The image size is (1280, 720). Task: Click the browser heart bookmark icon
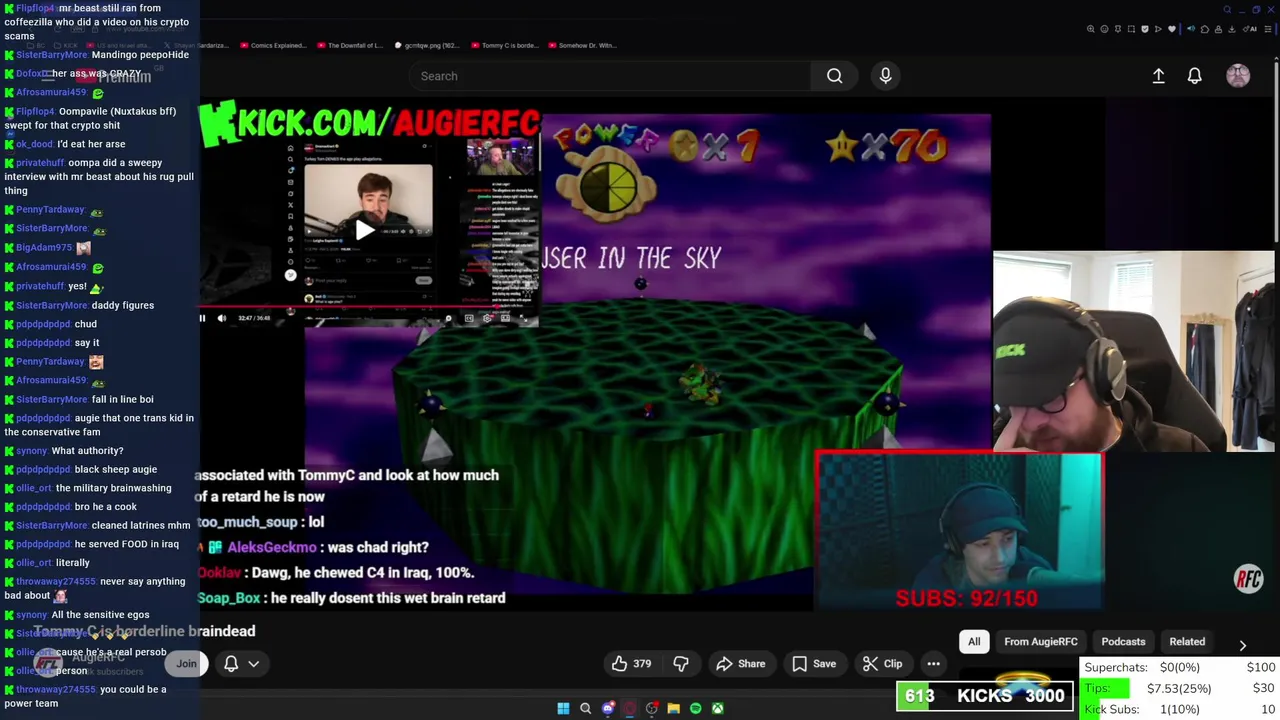pyautogui.click(x=1172, y=29)
